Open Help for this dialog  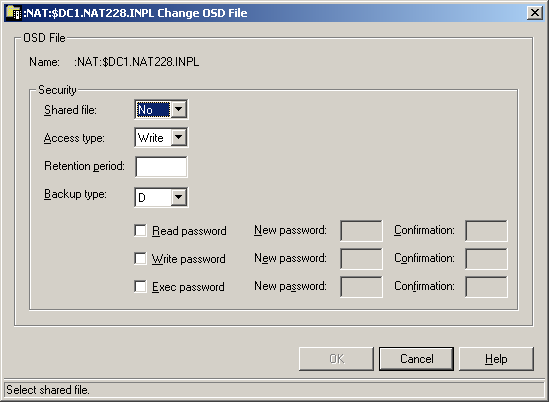[496, 359]
